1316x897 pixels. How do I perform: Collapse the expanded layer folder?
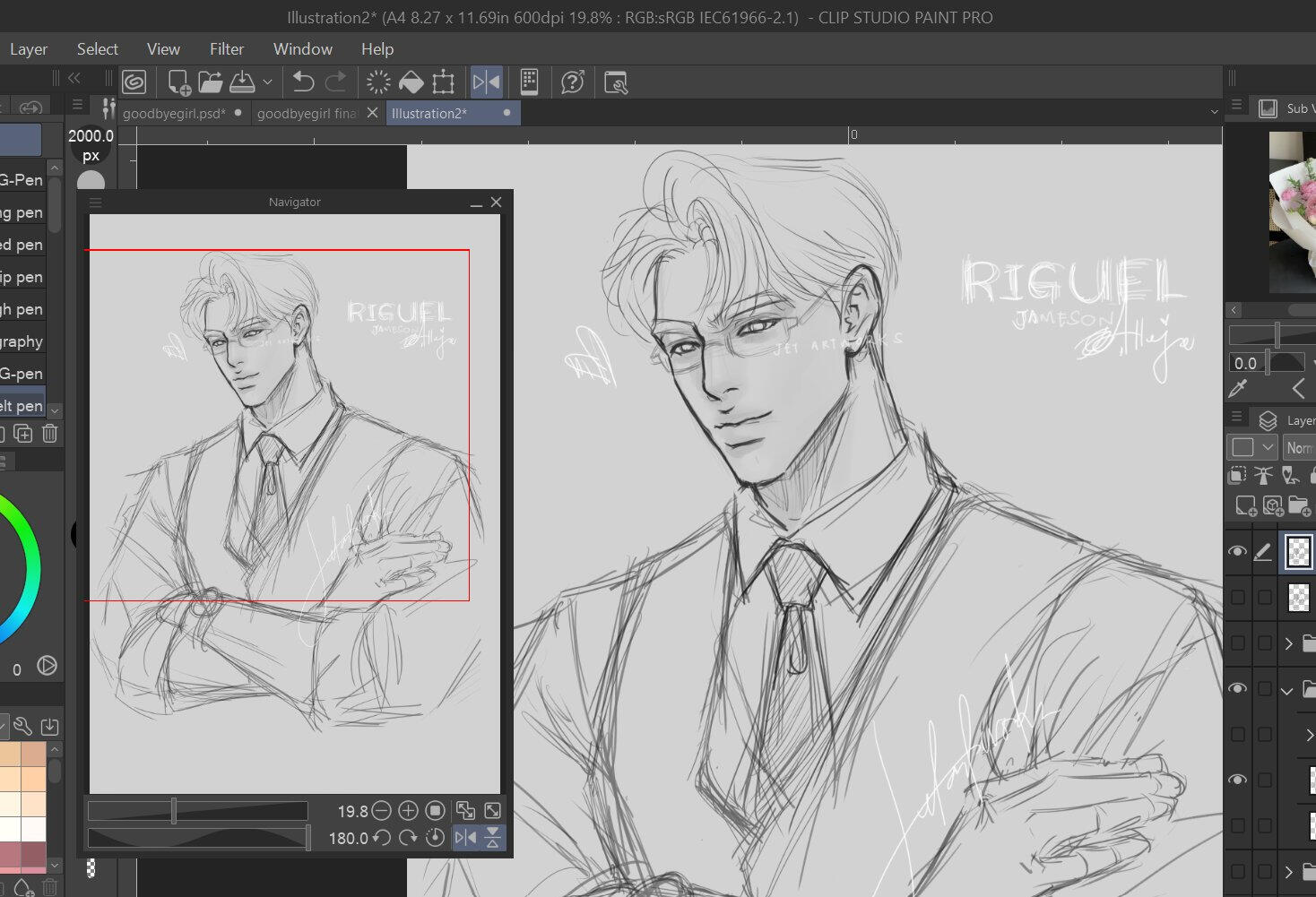(1287, 689)
